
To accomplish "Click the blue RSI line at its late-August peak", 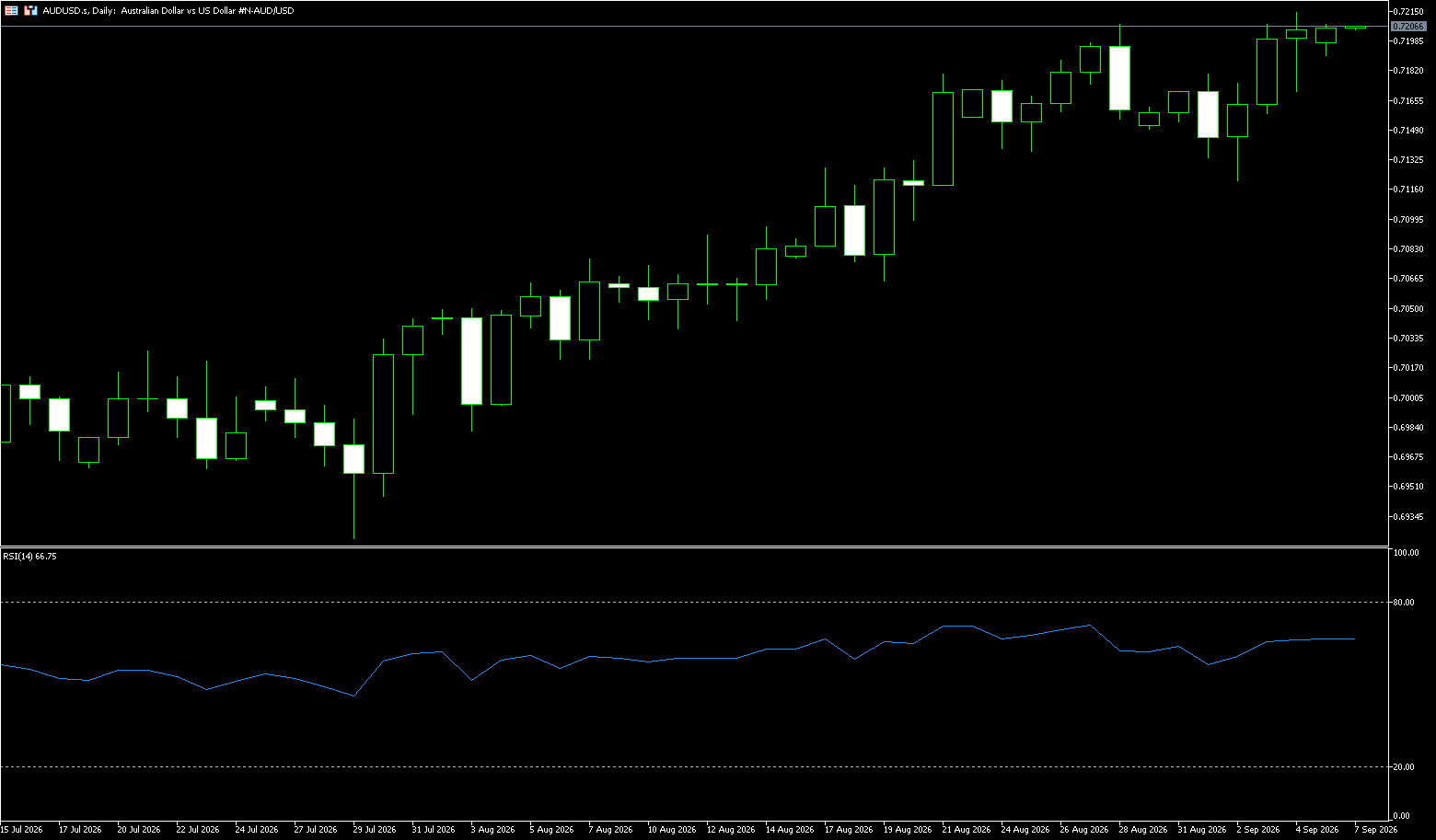I will (1090, 625).
